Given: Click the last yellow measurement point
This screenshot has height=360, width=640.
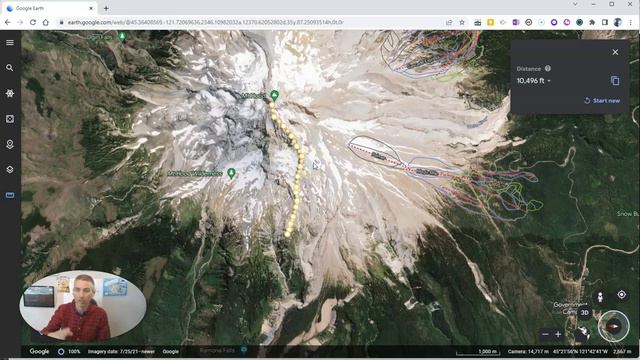Looking at the screenshot, I should click(287, 234).
